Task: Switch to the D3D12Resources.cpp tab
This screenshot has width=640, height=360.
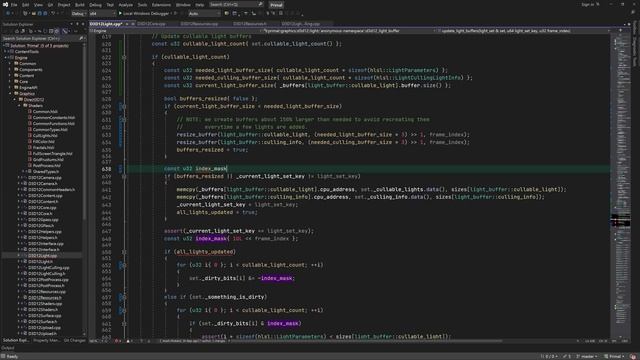Action: click(x=199, y=24)
